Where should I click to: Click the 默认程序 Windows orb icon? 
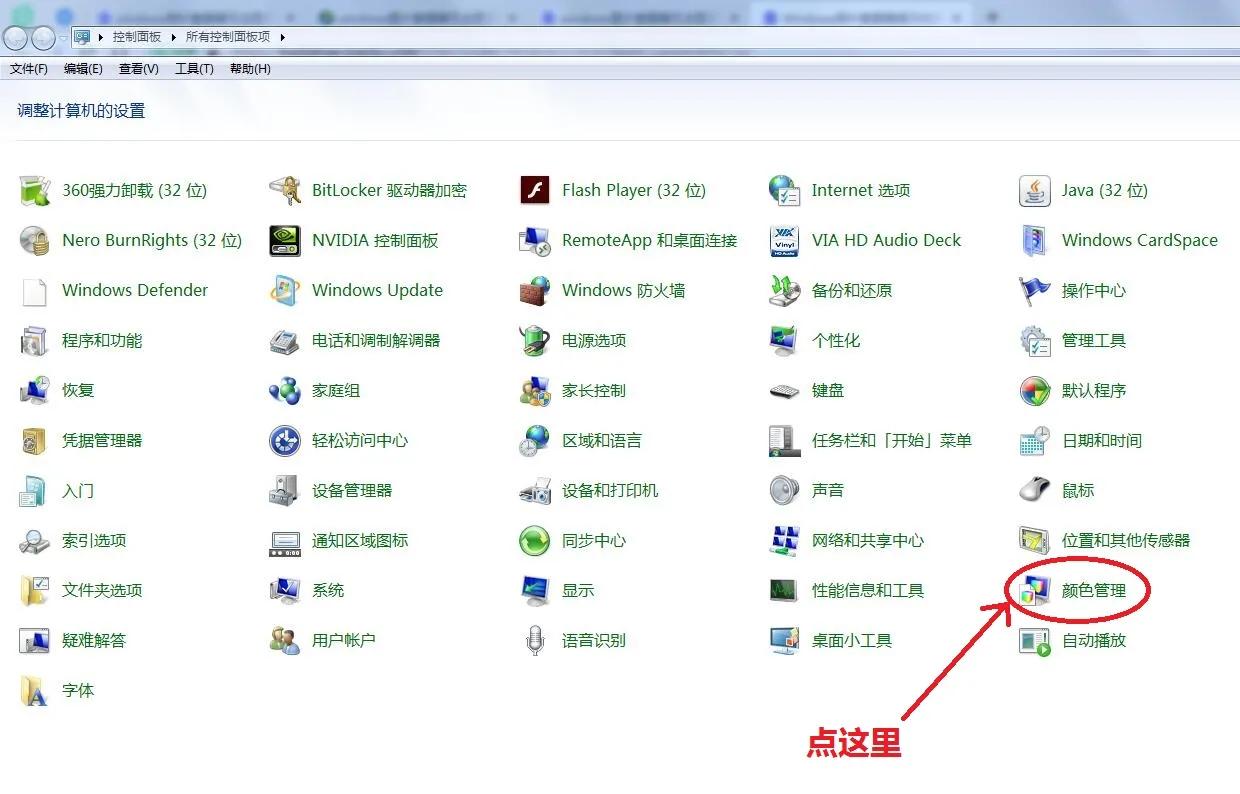[x=1035, y=390]
